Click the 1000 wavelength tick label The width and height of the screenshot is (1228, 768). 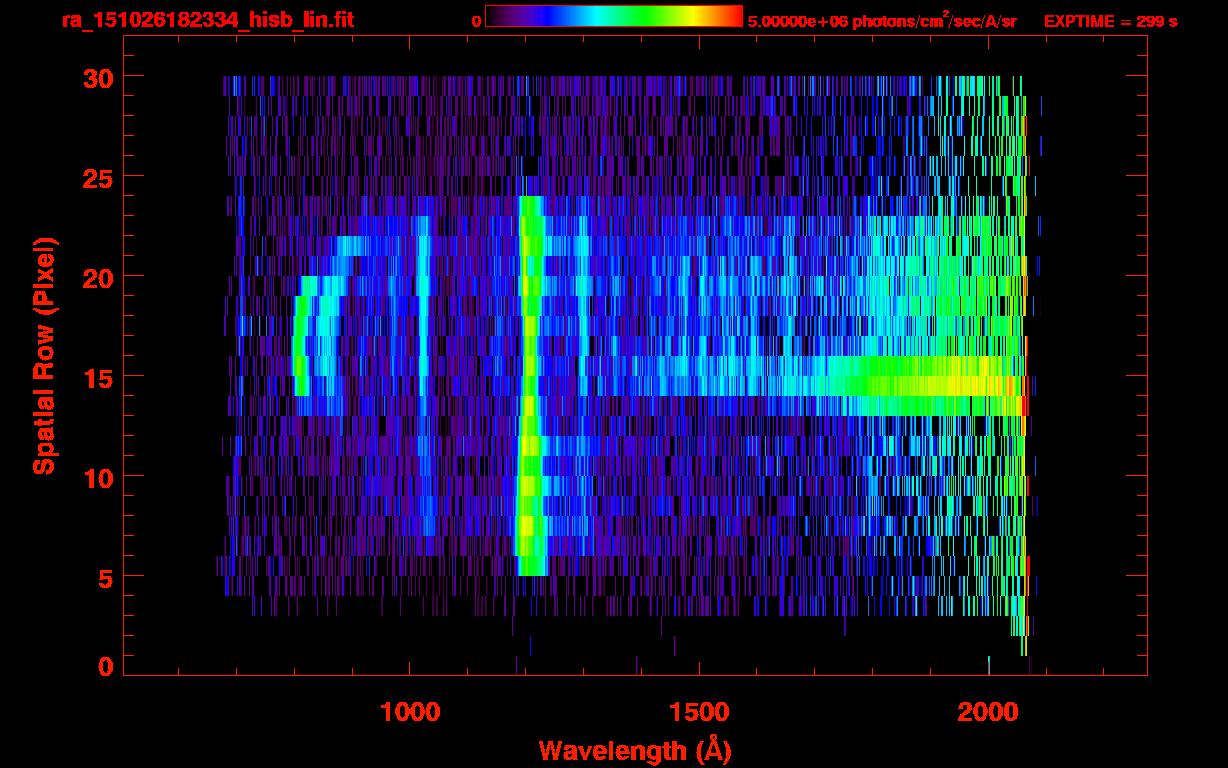(x=410, y=711)
